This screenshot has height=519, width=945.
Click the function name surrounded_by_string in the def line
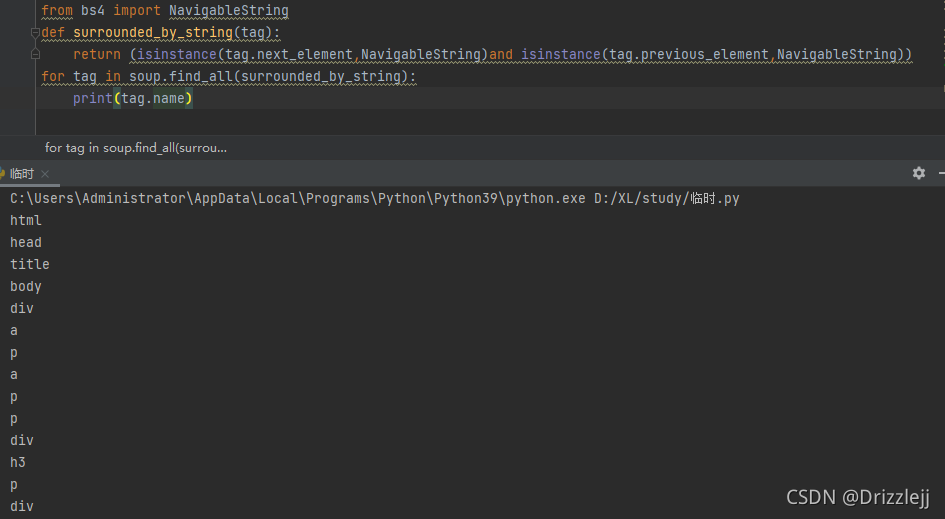153,33
